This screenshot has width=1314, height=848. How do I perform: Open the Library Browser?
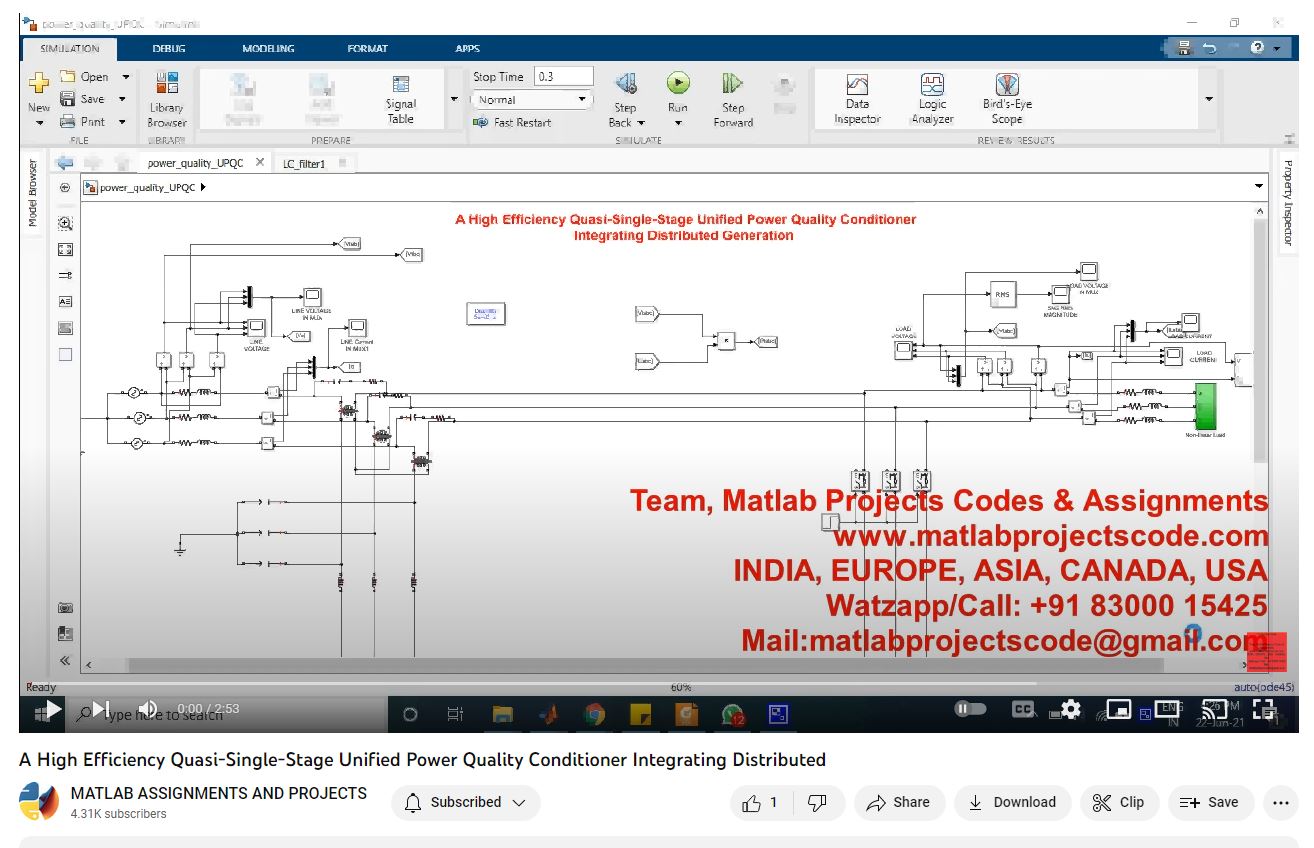point(167,98)
